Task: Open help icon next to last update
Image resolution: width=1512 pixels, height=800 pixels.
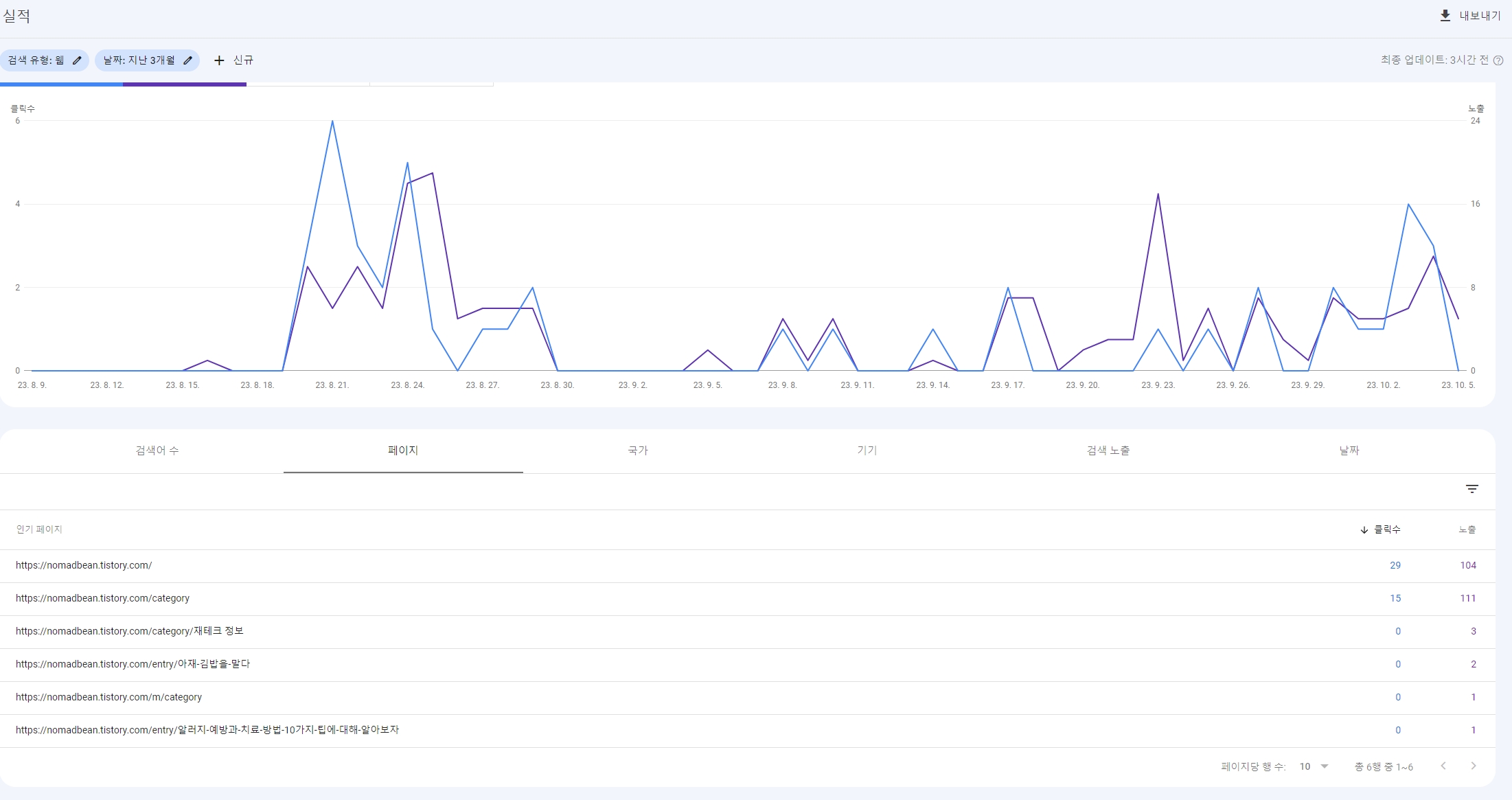Action: click(1498, 60)
